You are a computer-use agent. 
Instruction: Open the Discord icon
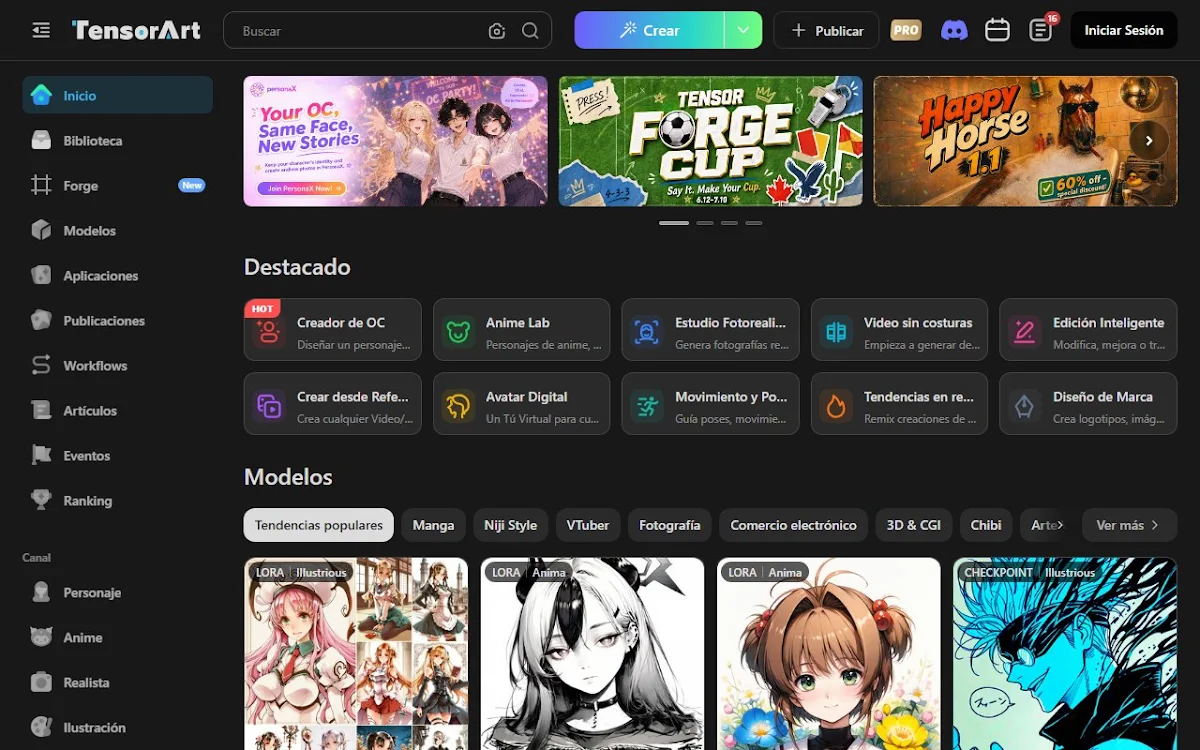(x=954, y=31)
